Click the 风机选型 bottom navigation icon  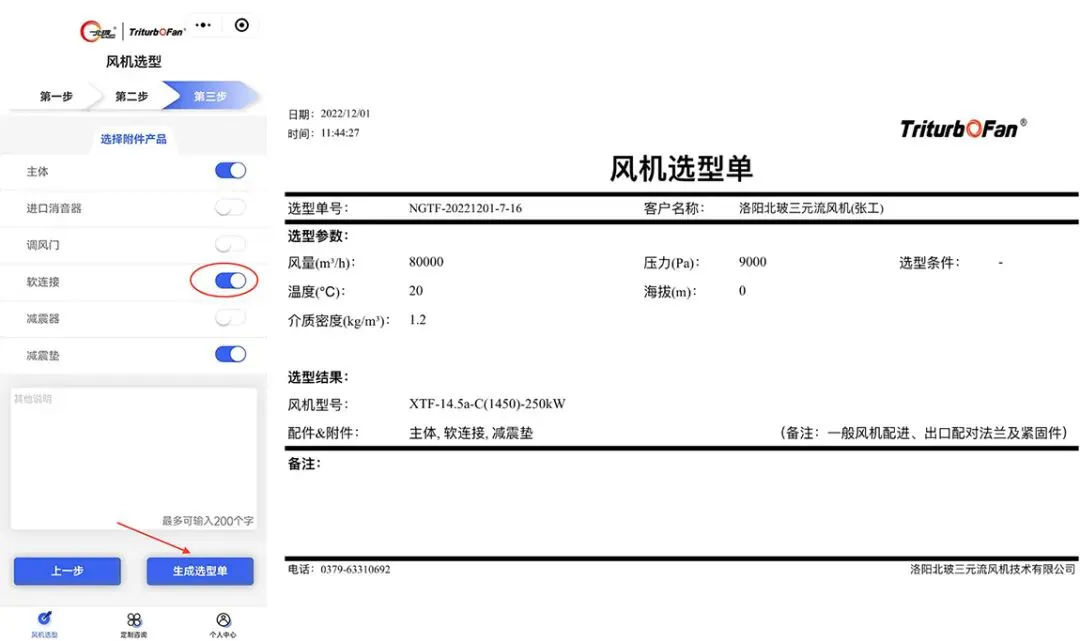coord(44,620)
